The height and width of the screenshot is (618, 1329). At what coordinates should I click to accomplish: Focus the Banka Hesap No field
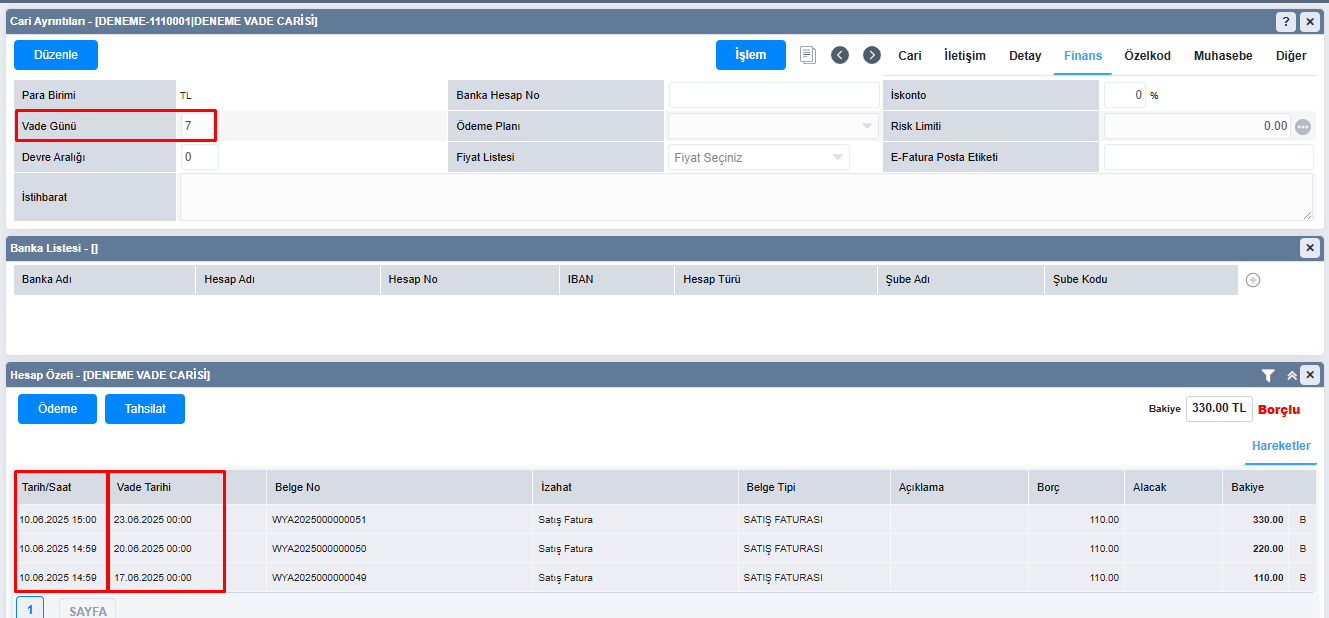[774, 95]
